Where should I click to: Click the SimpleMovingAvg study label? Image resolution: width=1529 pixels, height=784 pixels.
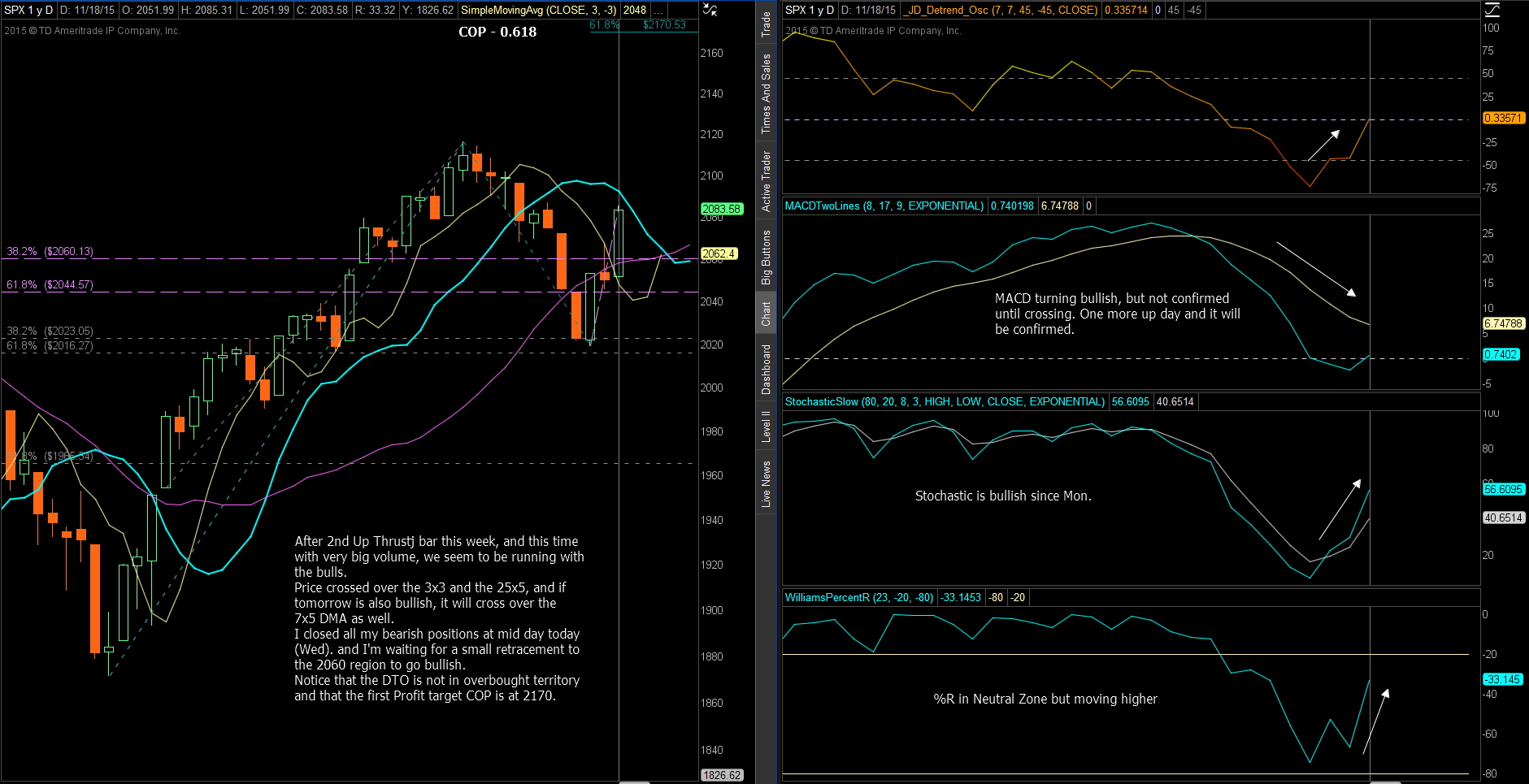point(538,11)
